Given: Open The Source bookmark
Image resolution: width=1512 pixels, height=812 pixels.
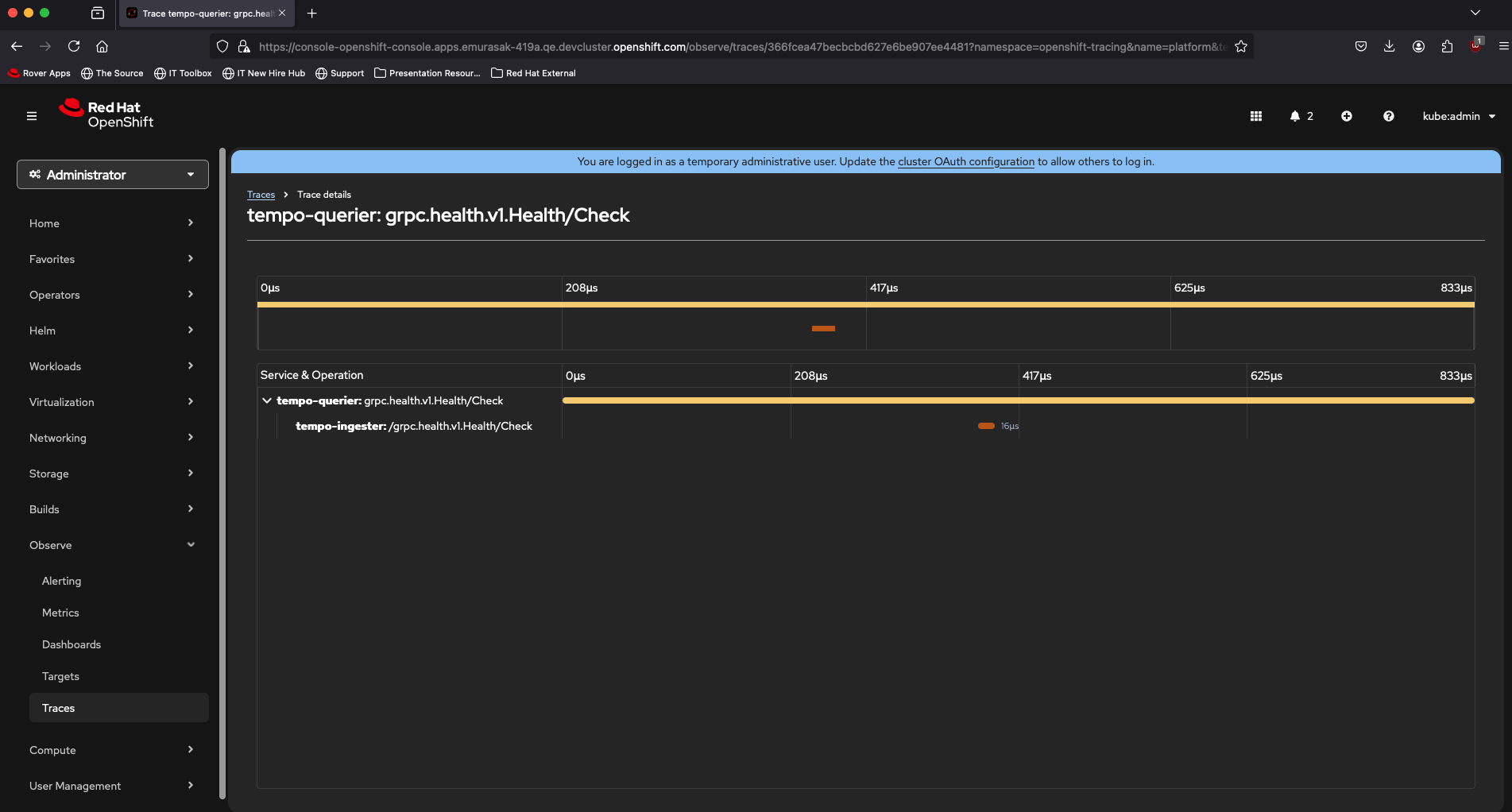Looking at the screenshot, I should tap(112, 73).
